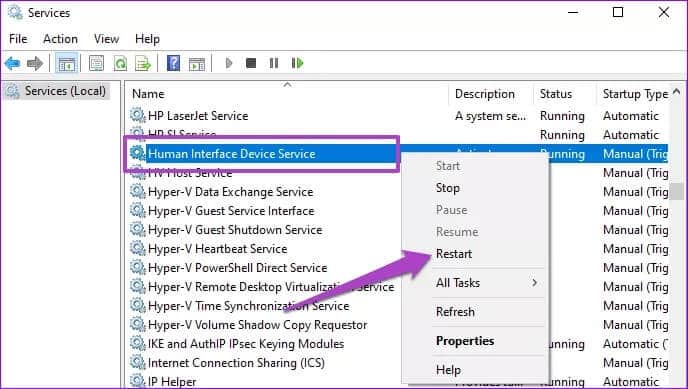The image size is (688, 389).
Task: Click Show/Hide Action Pane toolbar icon
Action: click(x=197, y=64)
